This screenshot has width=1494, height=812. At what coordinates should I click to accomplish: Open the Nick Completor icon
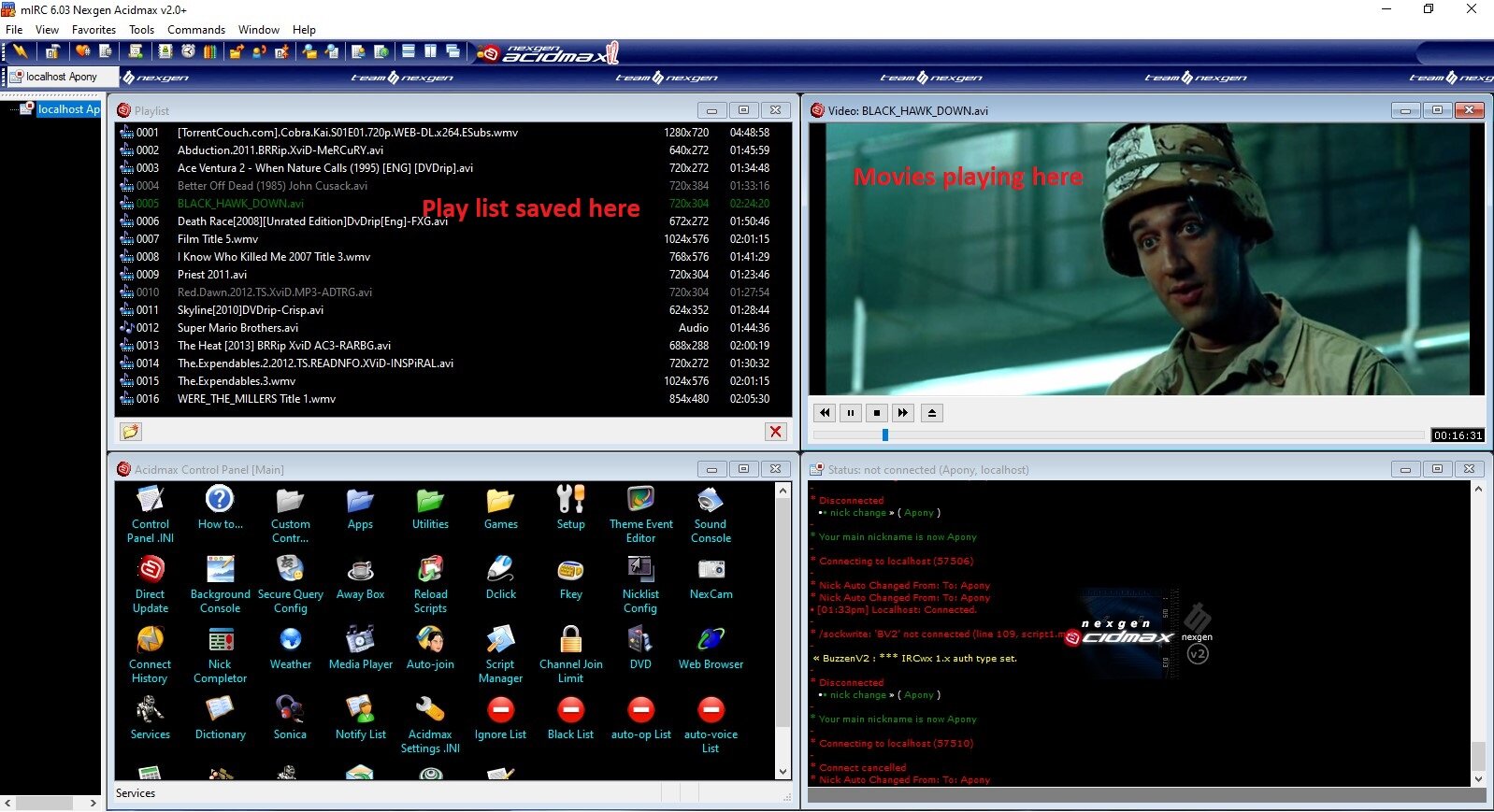coord(220,641)
